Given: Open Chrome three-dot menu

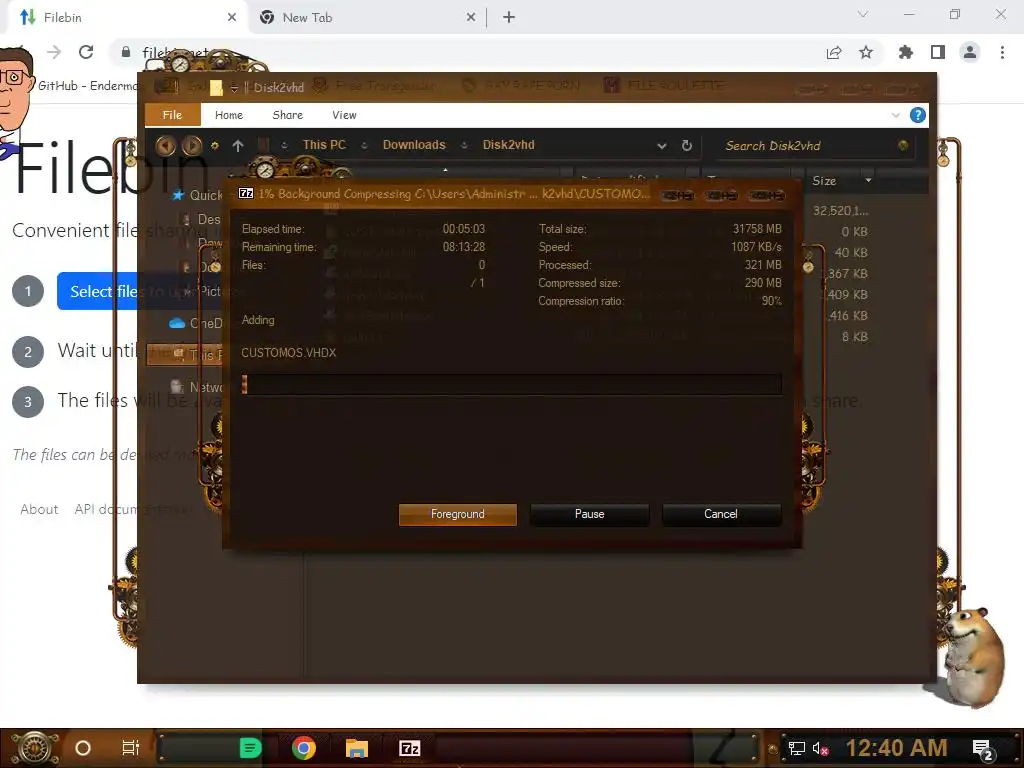Looking at the screenshot, I should [x=1002, y=52].
